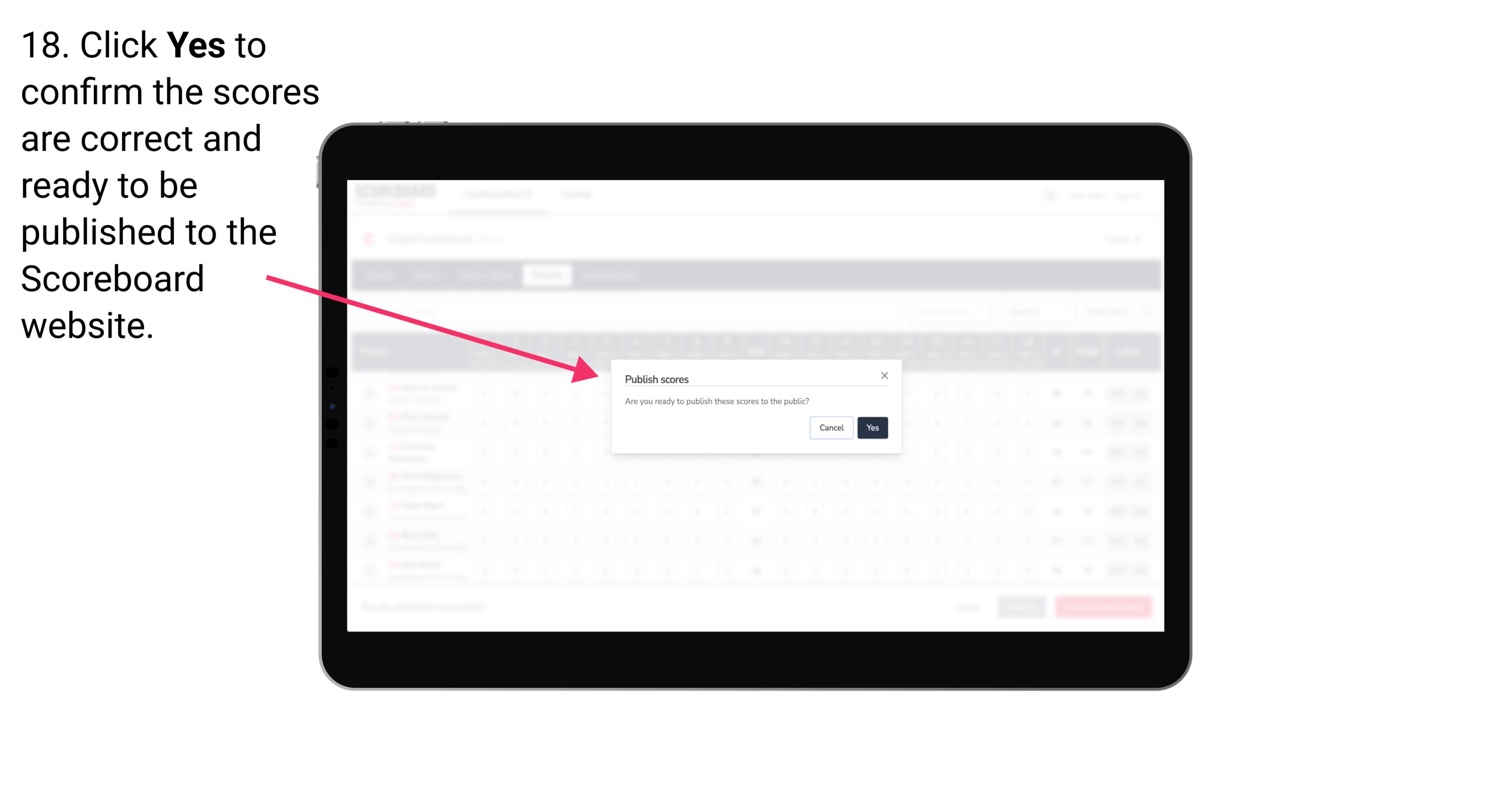Click Yes to publish scores
The width and height of the screenshot is (1509, 812).
[x=871, y=426]
